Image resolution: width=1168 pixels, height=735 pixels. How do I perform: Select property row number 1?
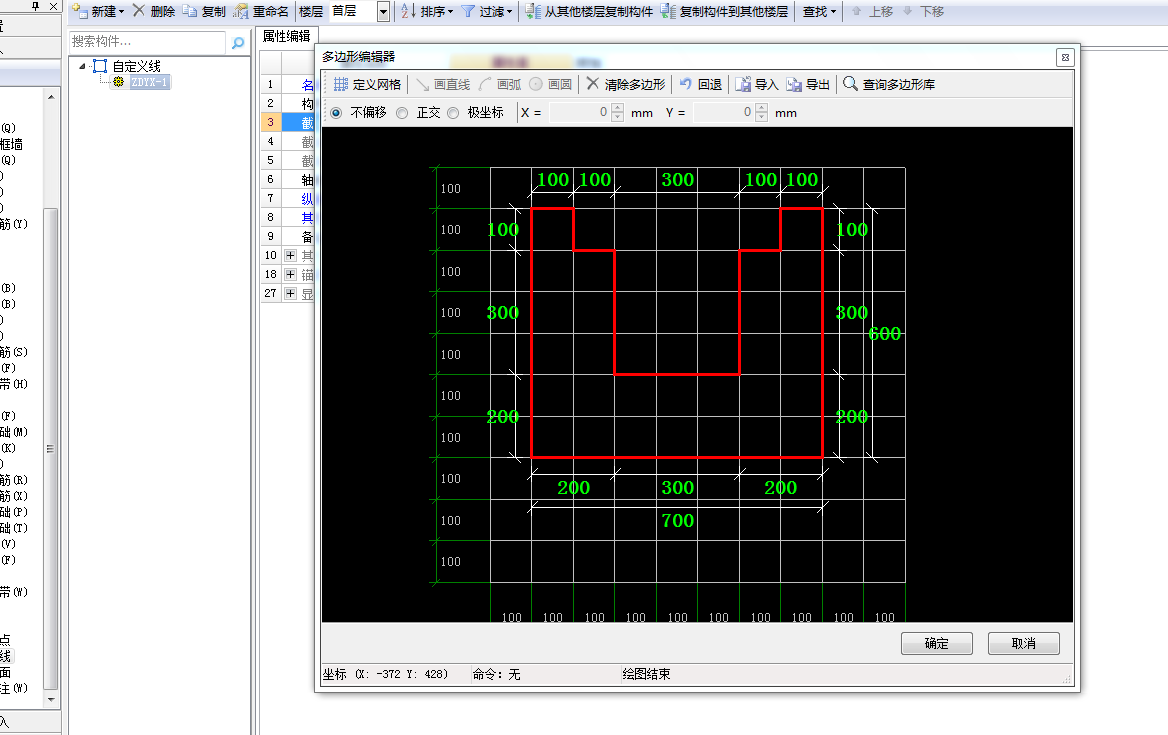270,84
